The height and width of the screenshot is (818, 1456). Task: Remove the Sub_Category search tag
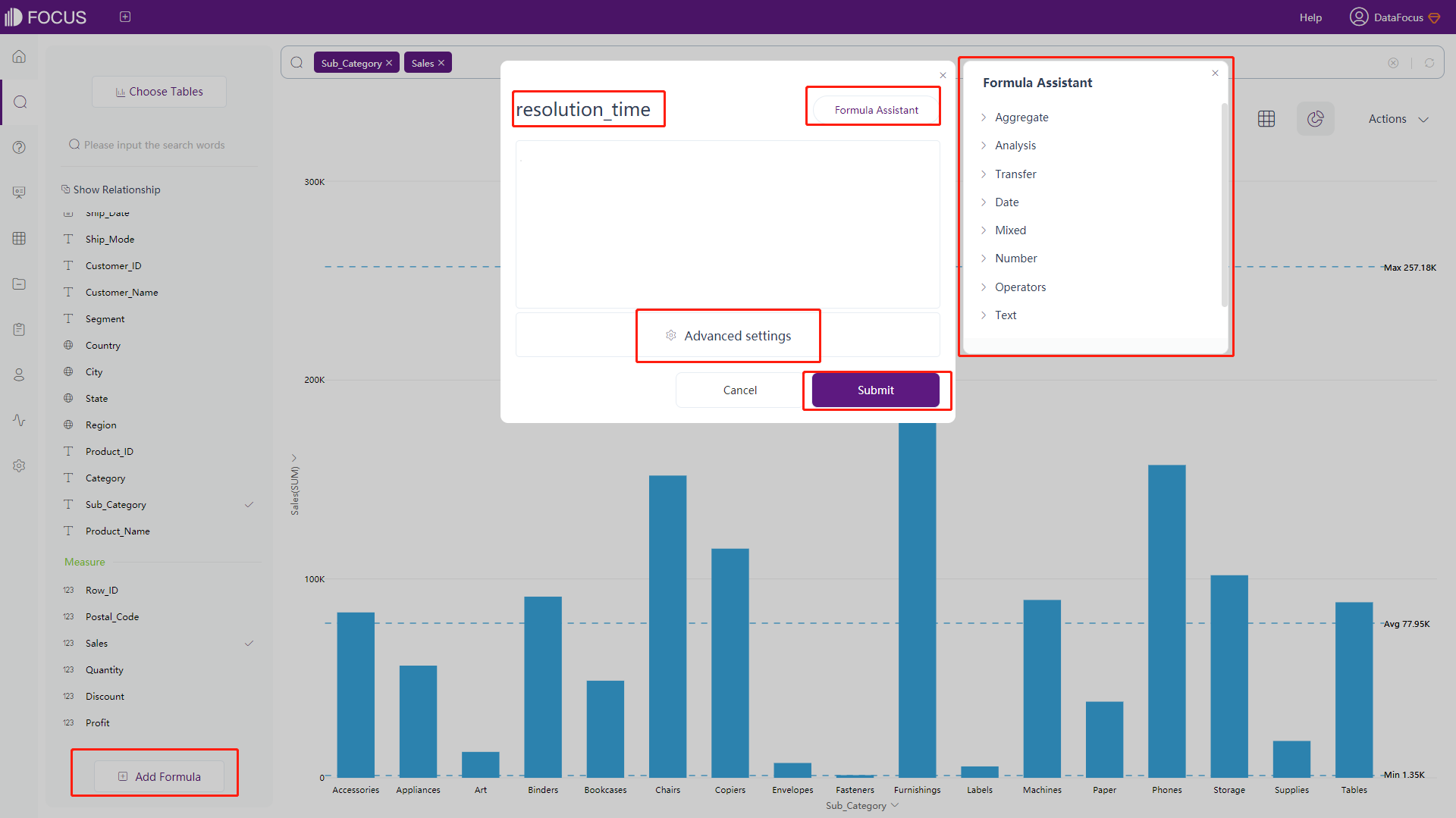(x=389, y=63)
